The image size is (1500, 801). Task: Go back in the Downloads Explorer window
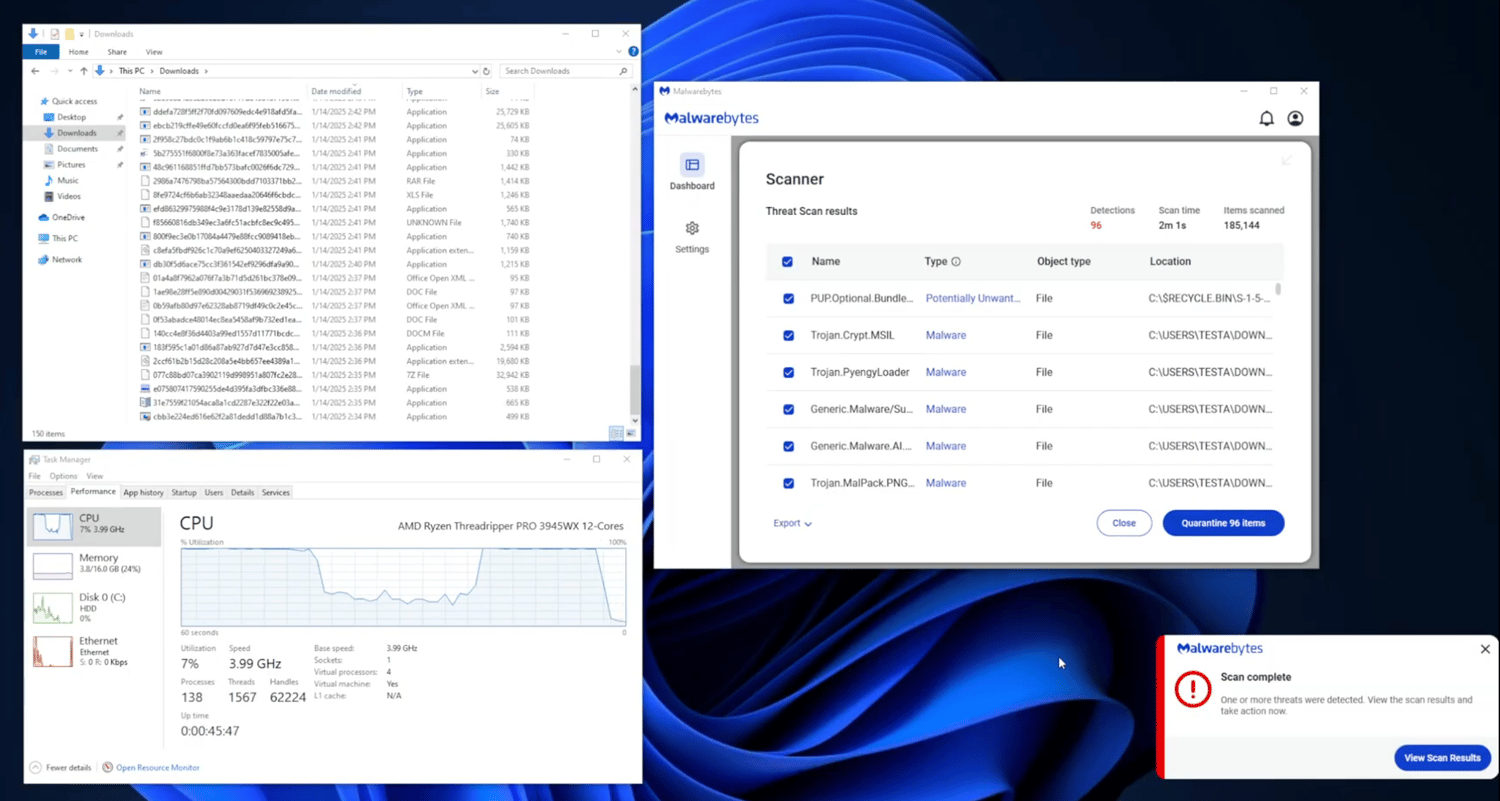click(x=36, y=71)
